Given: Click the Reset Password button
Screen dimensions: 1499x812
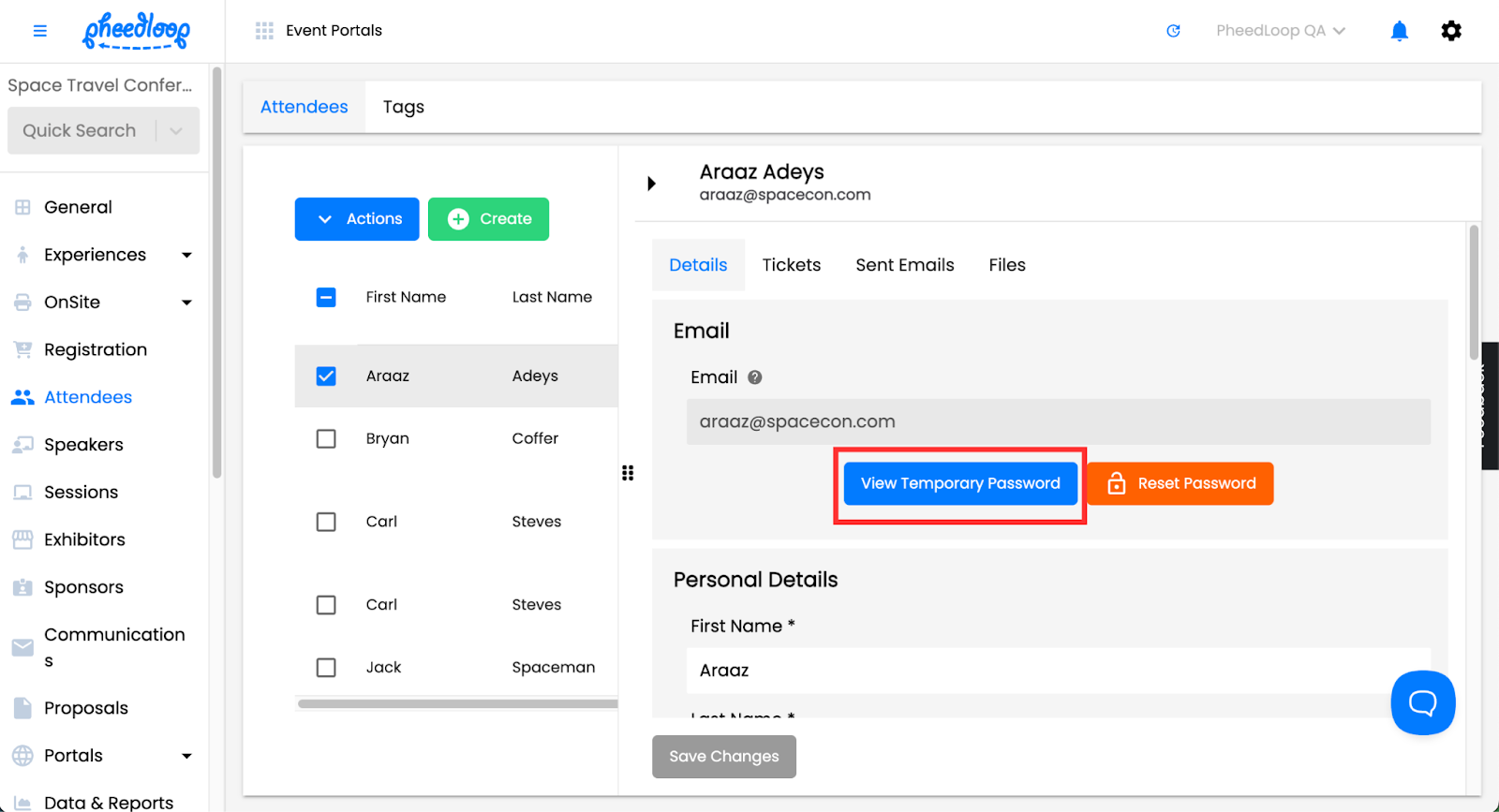Looking at the screenshot, I should tap(1180, 483).
